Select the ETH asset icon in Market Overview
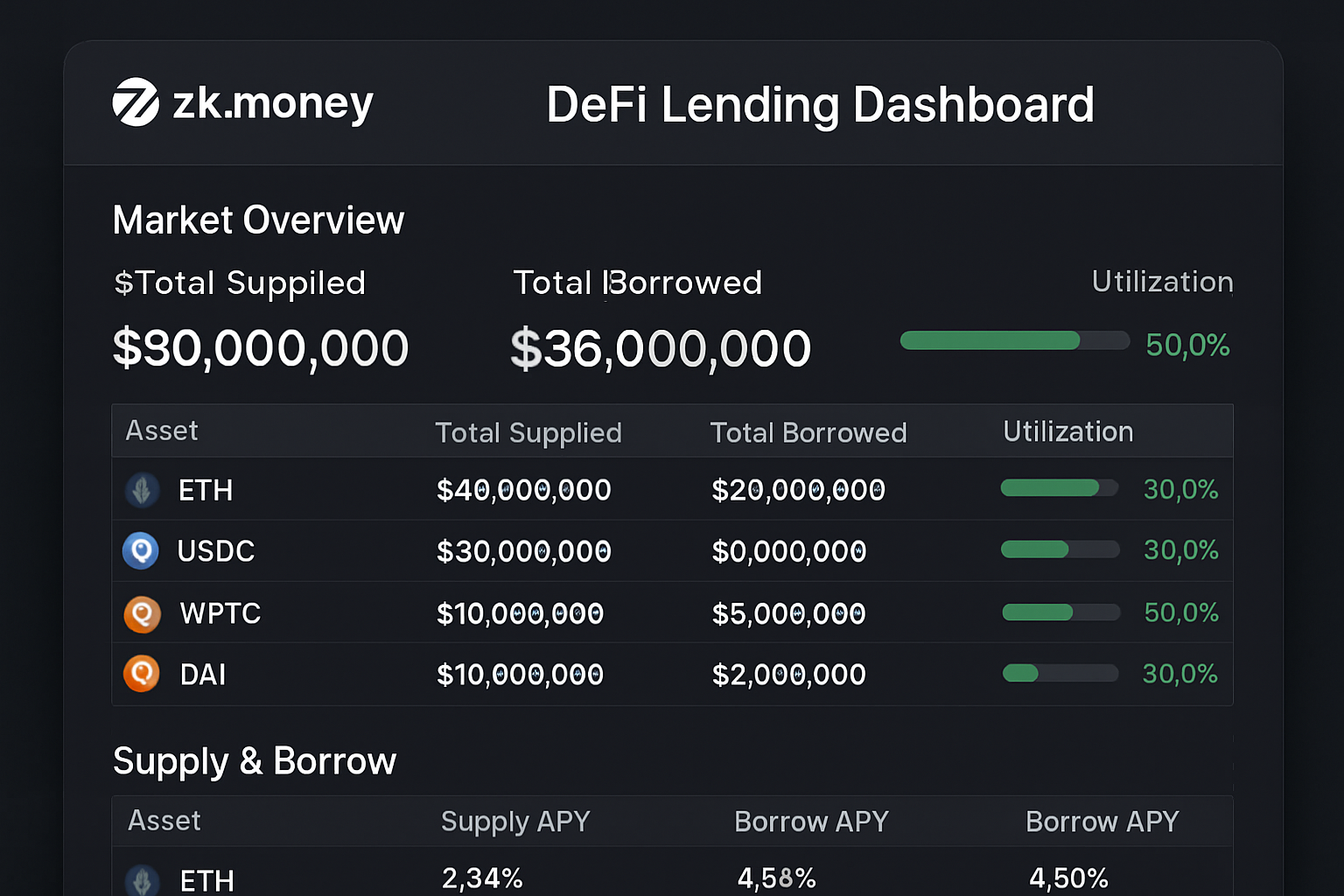 coord(141,490)
